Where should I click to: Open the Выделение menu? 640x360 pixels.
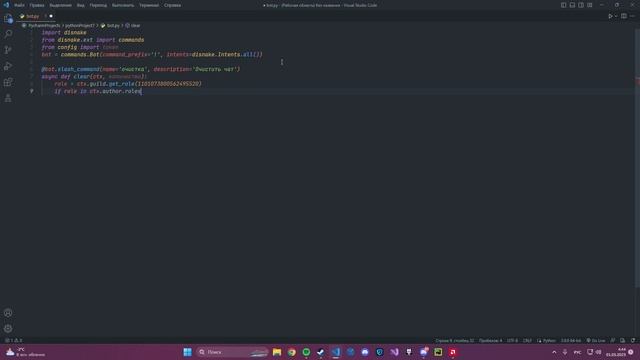[x=60, y=5]
